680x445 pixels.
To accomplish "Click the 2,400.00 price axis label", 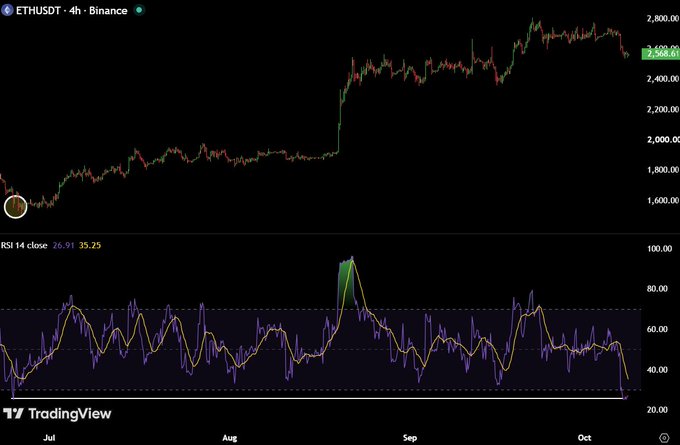I will 662,79.
